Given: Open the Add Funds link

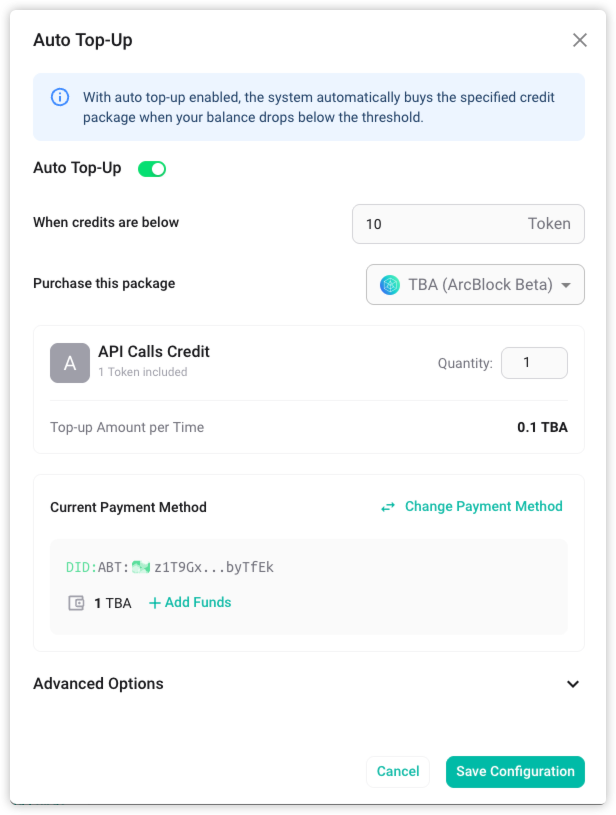Looking at the screenshot, I should [196, 602].
